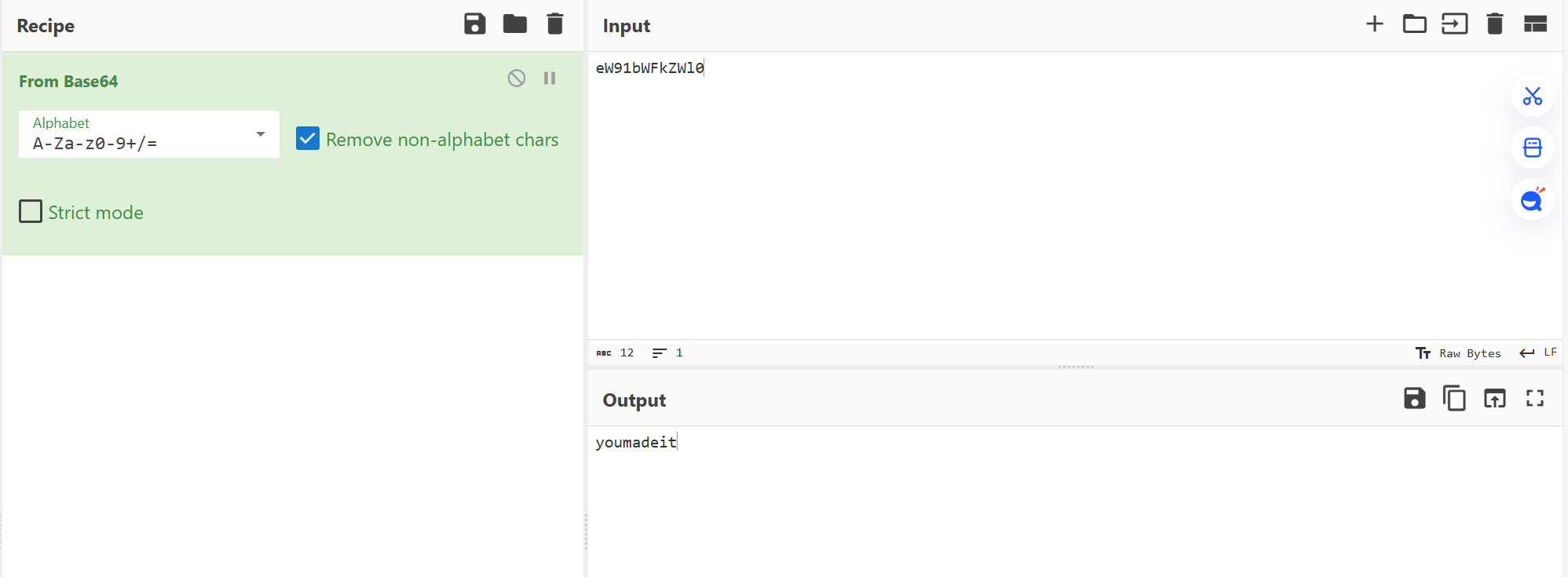Enable Strict mode checkbox
Image resolution: width=1568 pixels, height=577 pixels.
pos(31,212)
